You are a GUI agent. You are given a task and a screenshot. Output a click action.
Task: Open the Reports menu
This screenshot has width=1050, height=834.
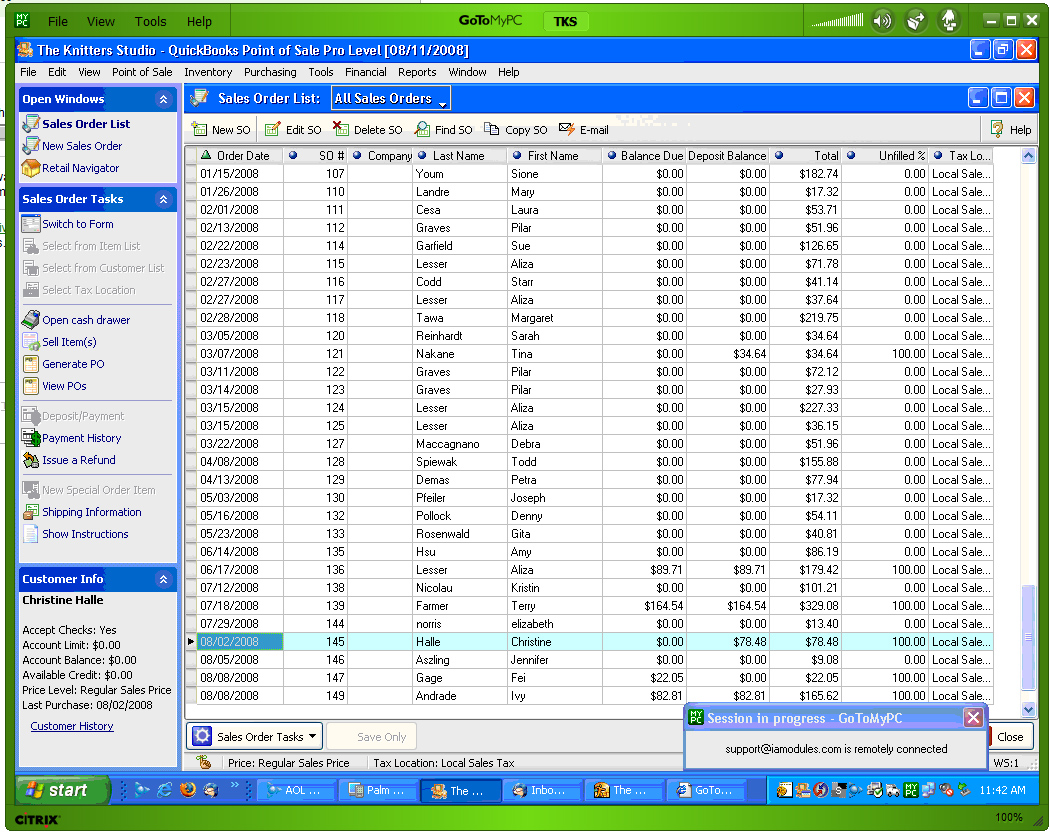417,72
